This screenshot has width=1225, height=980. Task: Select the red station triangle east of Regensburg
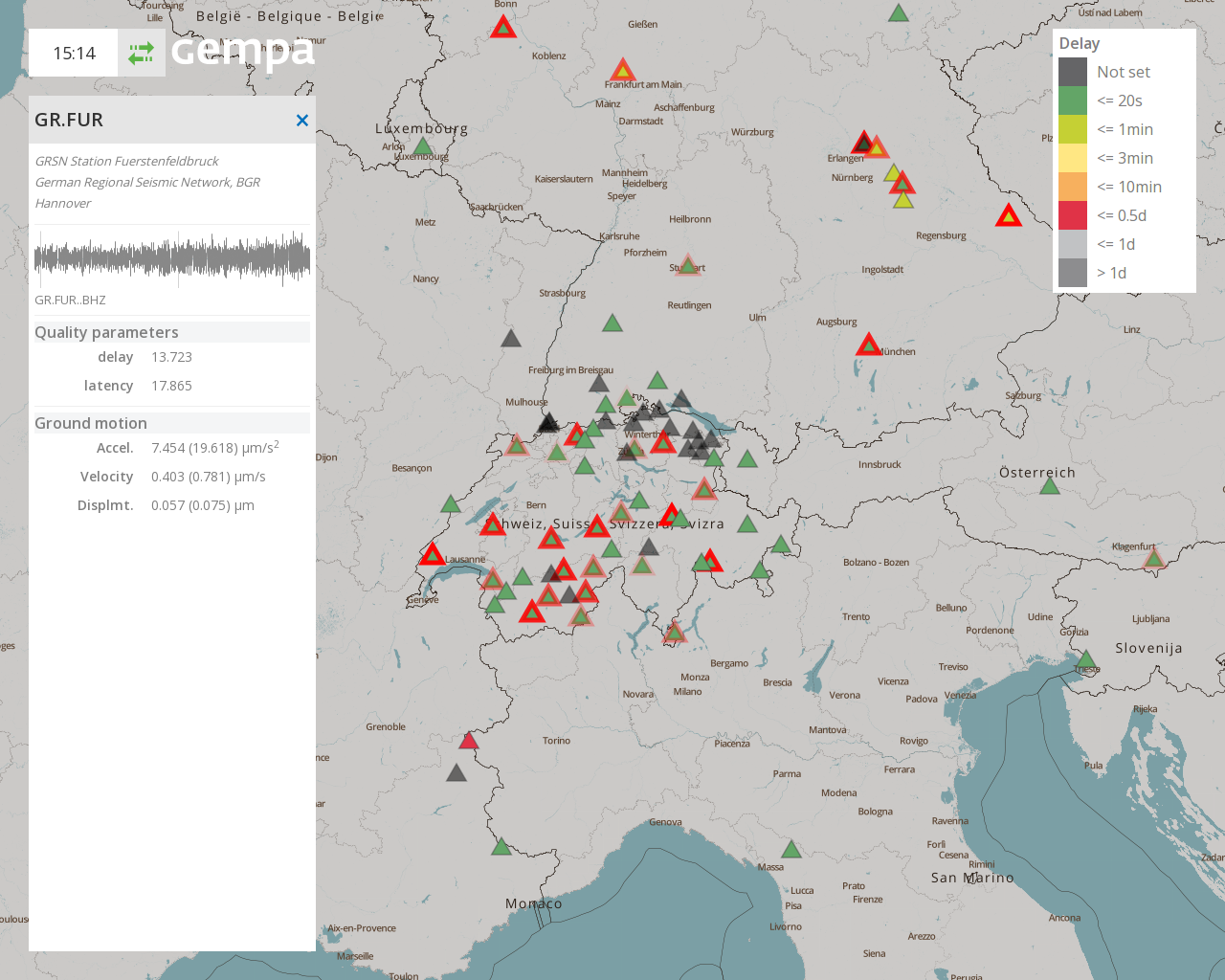tap(1008, 215)
